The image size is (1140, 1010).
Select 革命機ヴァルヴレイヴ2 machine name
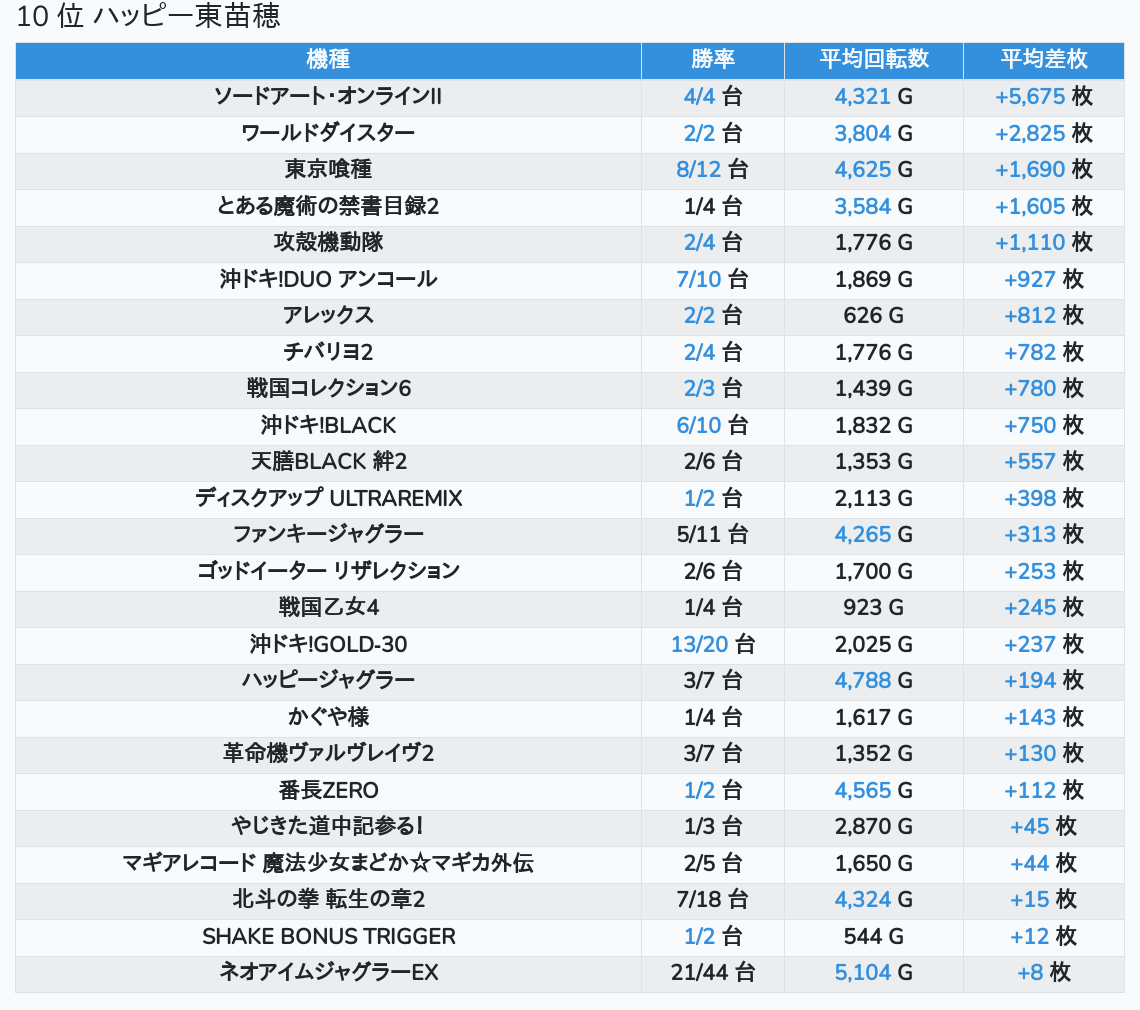[328, 753]
